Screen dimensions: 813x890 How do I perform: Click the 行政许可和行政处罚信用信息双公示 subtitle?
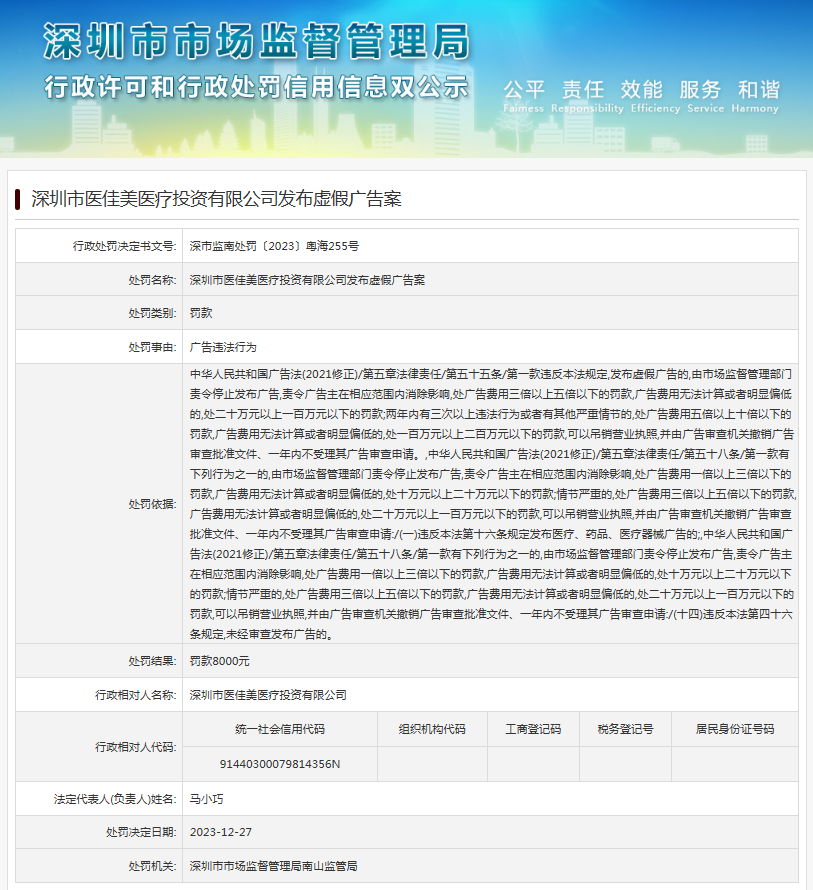point(256,87)
